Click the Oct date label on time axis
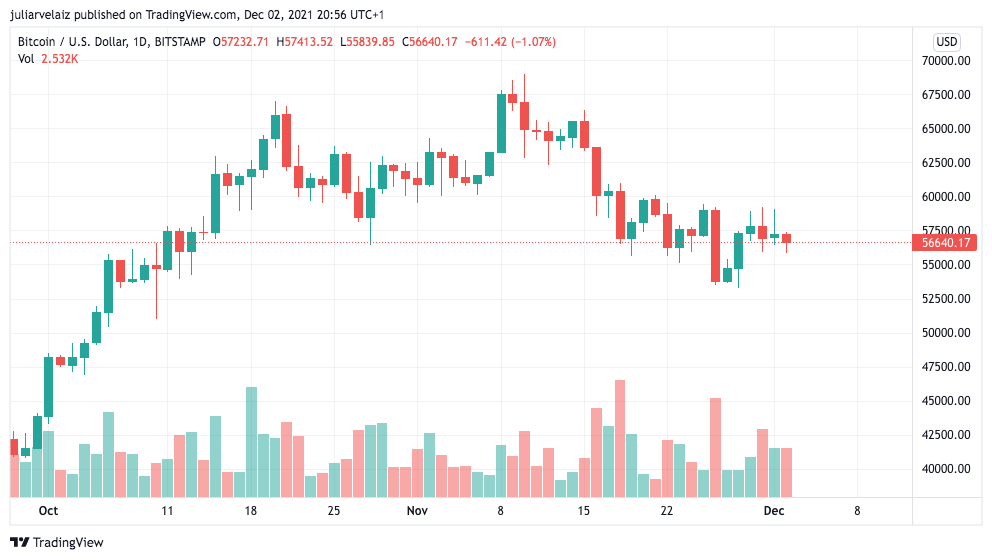992x560 pixels. 48,511
